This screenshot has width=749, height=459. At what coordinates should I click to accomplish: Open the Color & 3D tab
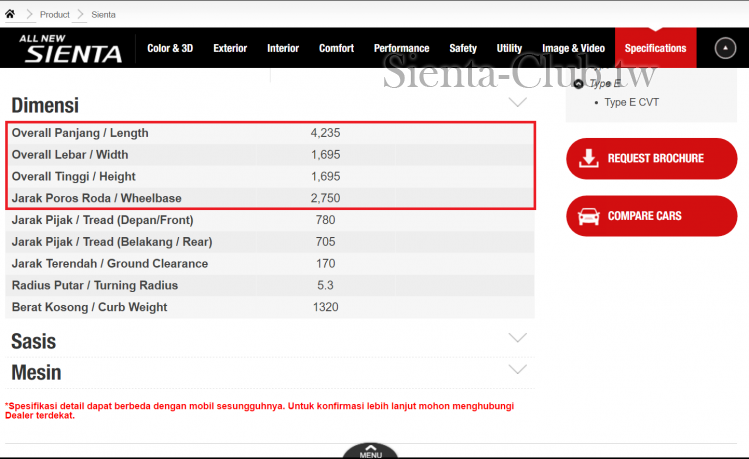tap(170, 48)
